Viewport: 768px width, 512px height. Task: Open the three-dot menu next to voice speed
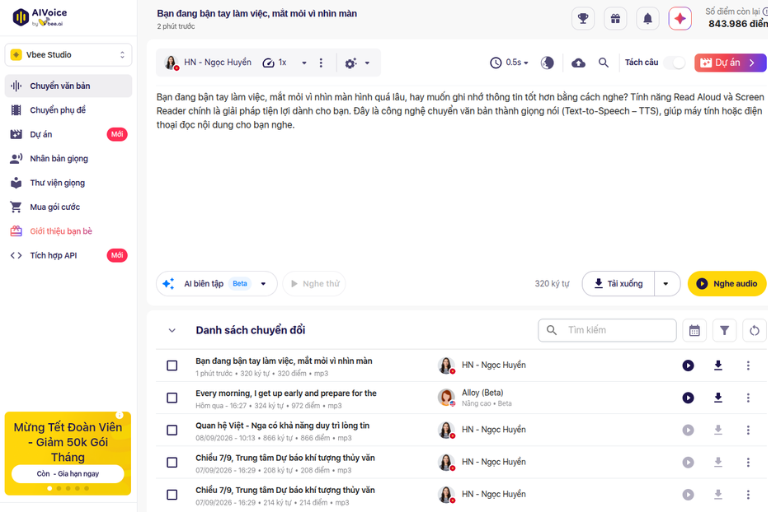coord(321,63)
